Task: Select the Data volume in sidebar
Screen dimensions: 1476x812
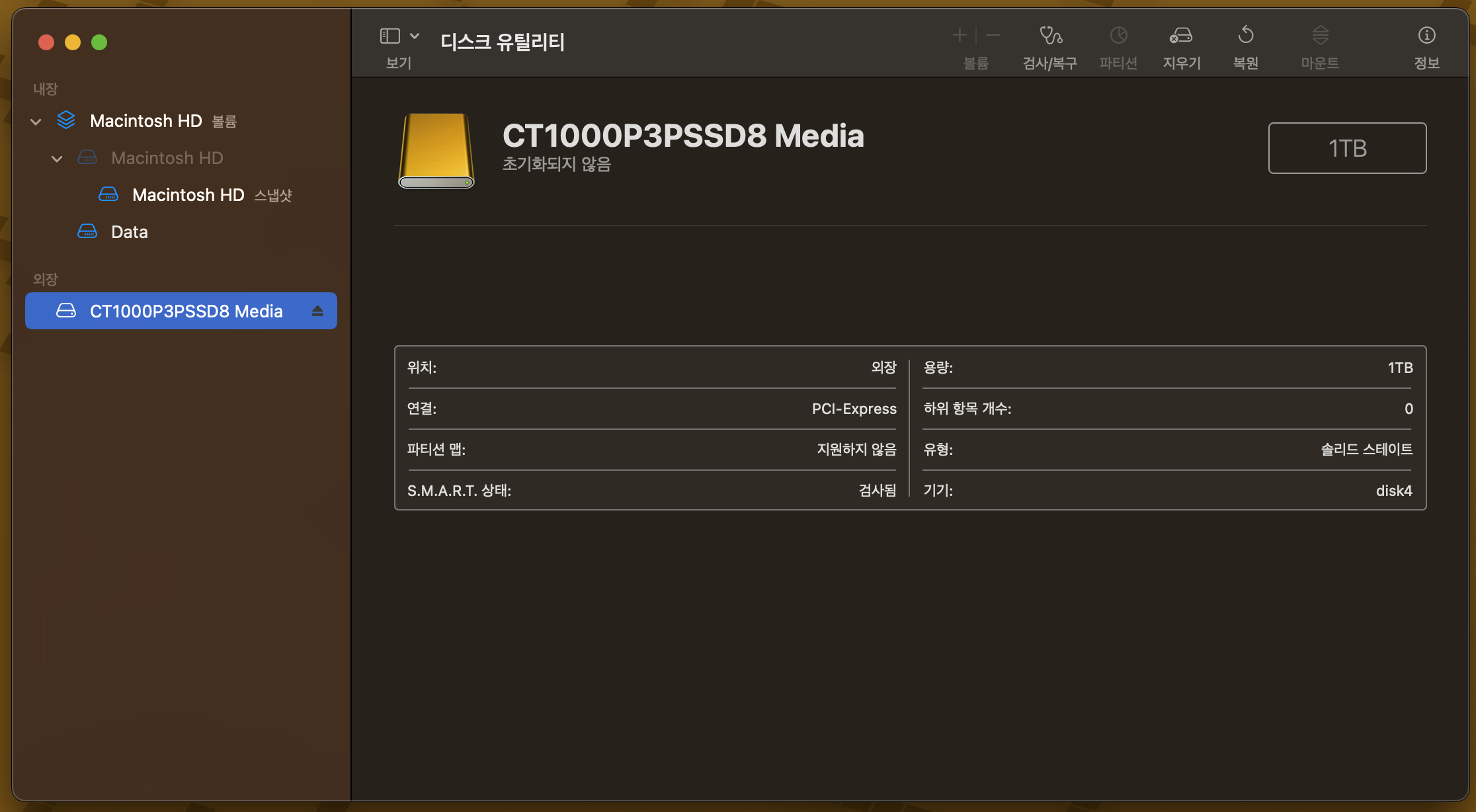Action: click(x=130, y=232)
